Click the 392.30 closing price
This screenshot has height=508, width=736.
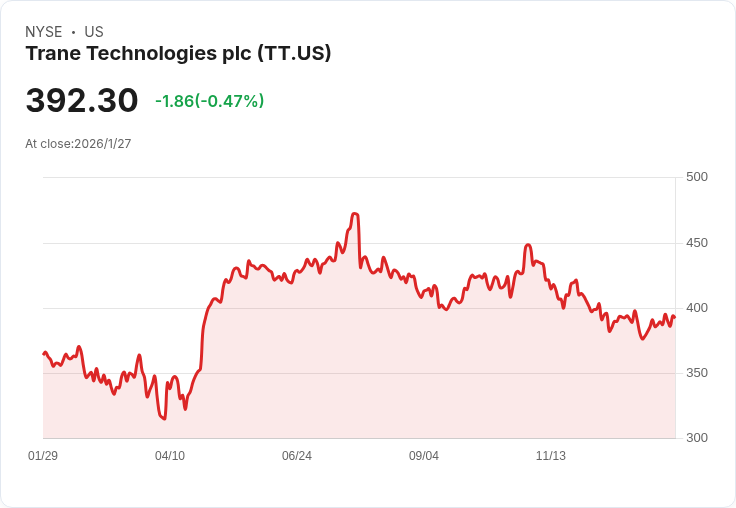82,101
